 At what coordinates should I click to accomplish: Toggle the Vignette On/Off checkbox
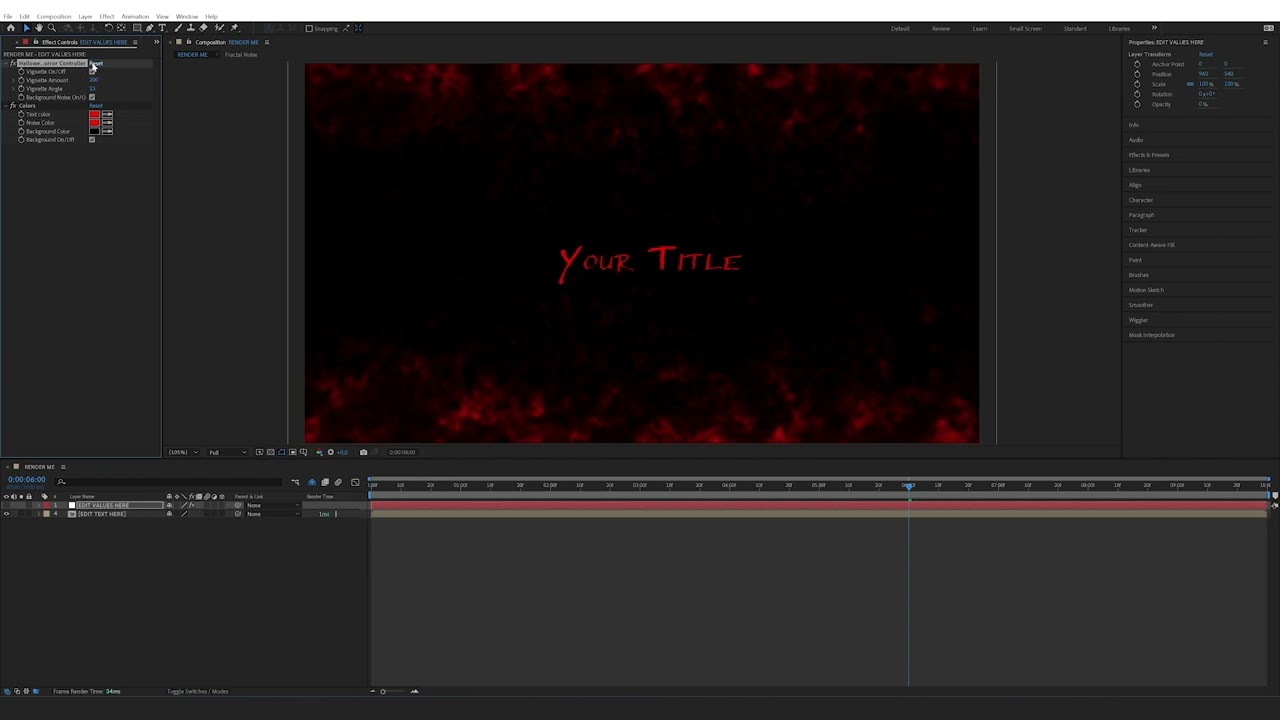[x=92, y=72]
